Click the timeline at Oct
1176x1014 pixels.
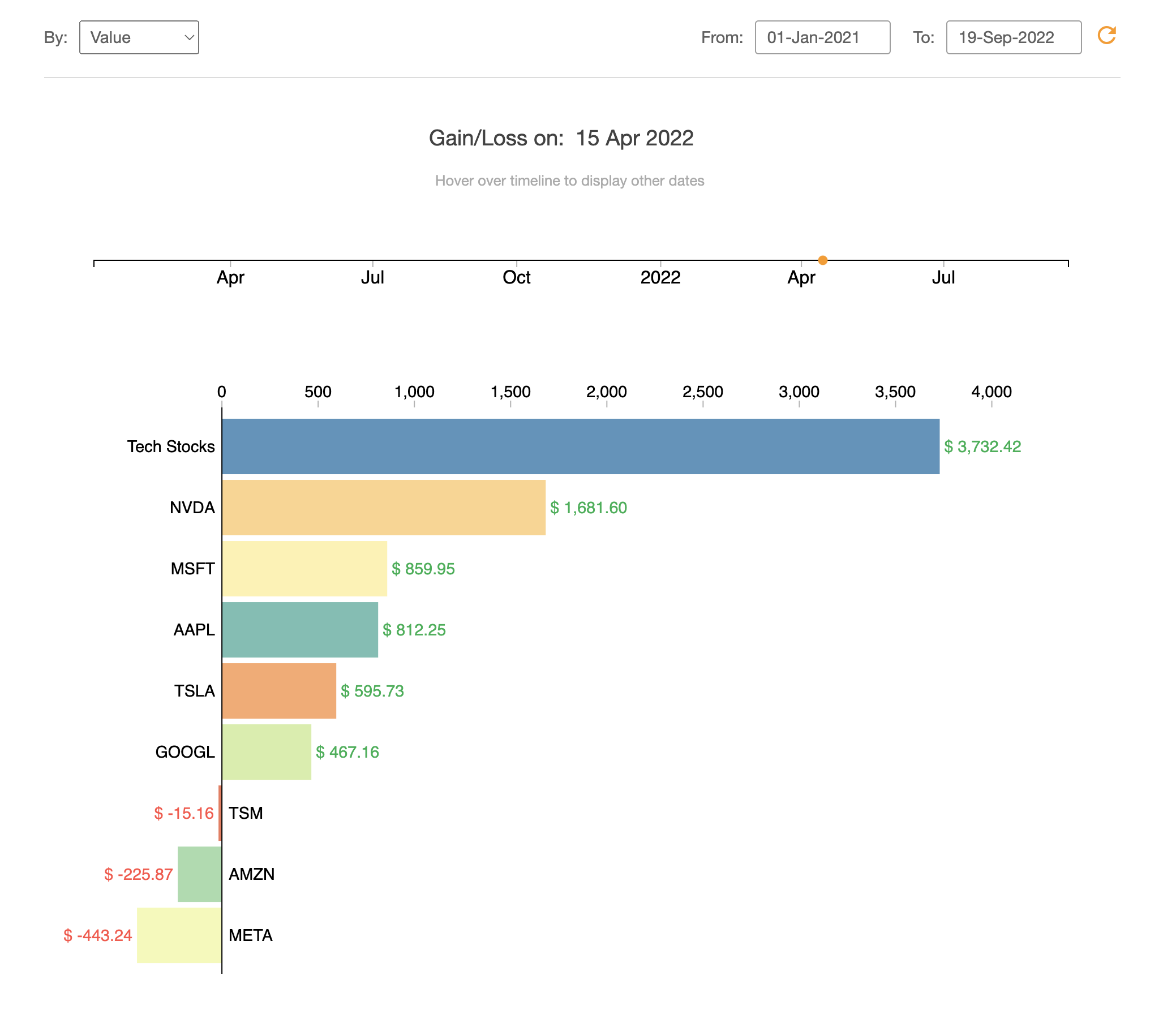coord(517,277)
